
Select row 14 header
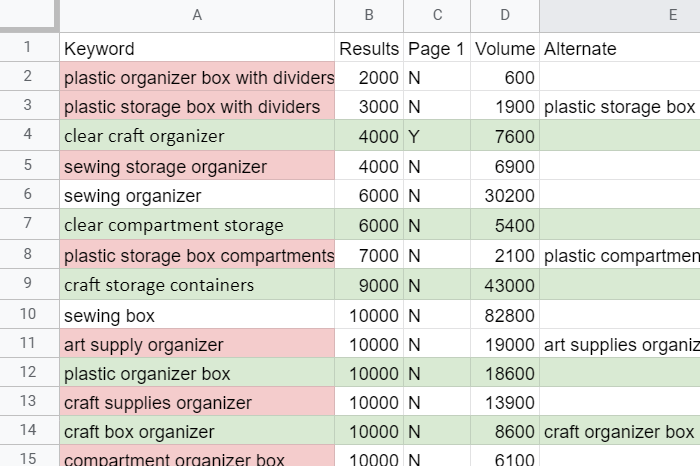[x=29, y=430]
